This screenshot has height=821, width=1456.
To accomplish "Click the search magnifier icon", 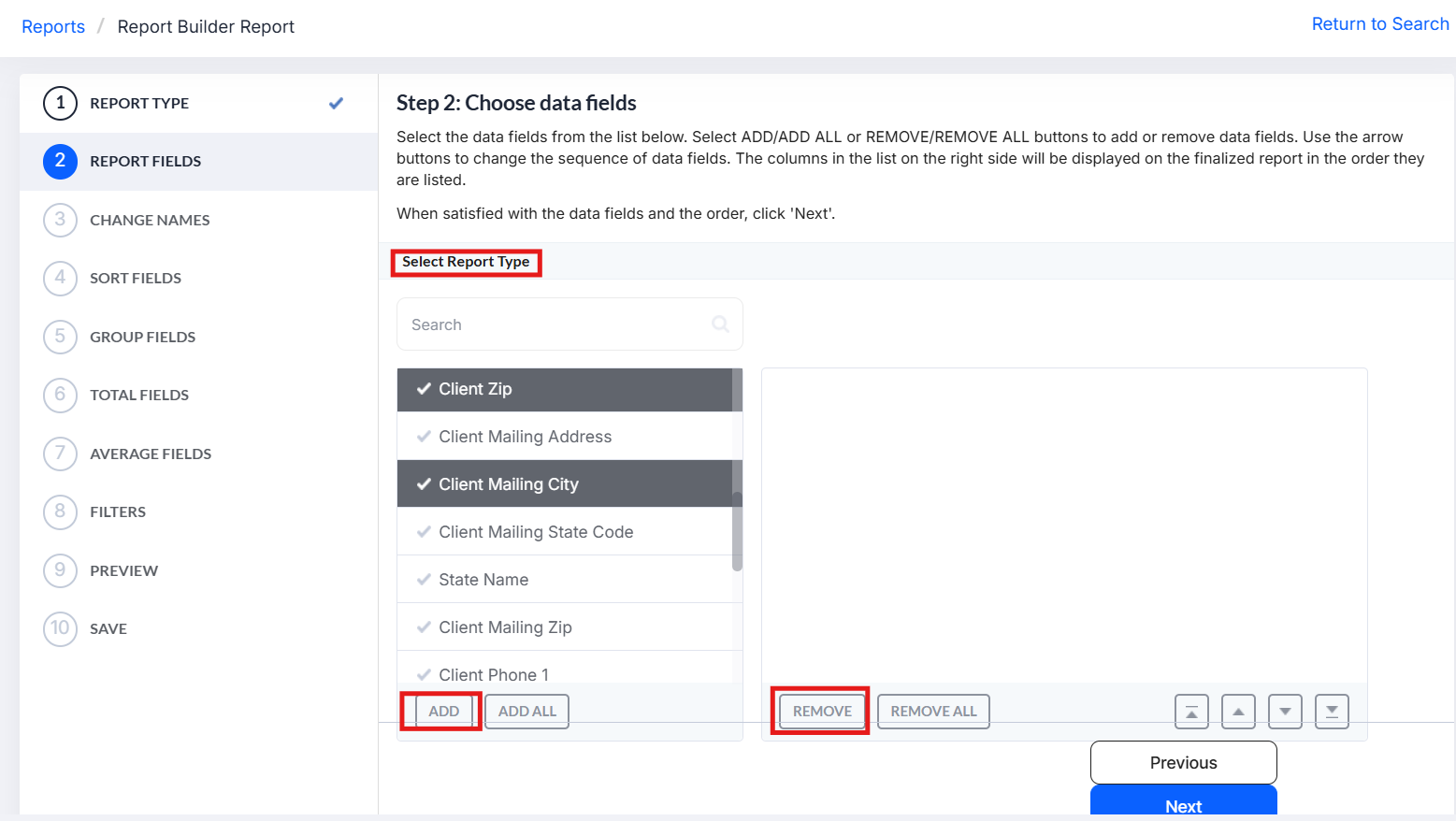I will click(x=720, y=324).
